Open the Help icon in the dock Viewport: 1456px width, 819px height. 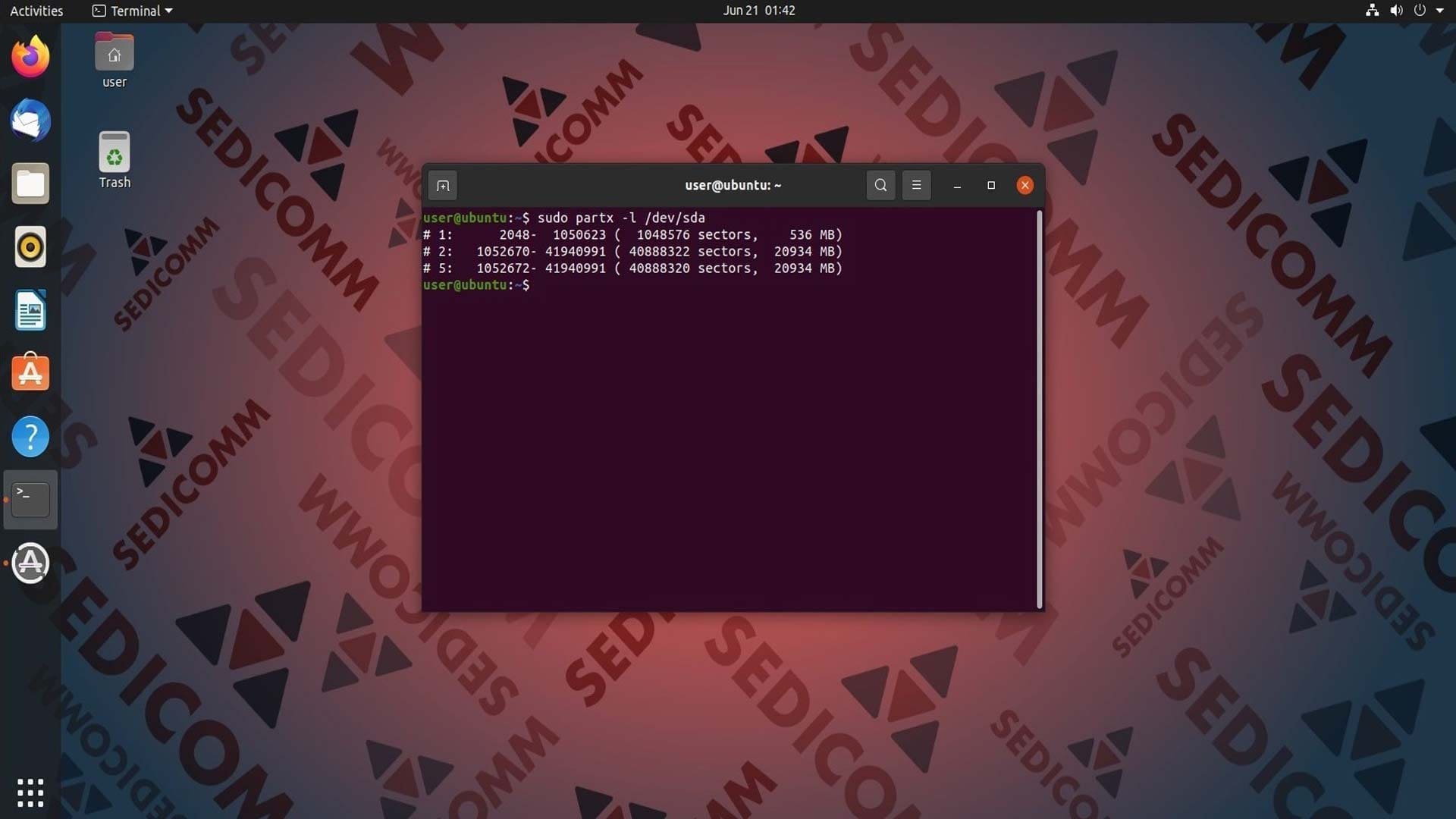click(30, 436)
